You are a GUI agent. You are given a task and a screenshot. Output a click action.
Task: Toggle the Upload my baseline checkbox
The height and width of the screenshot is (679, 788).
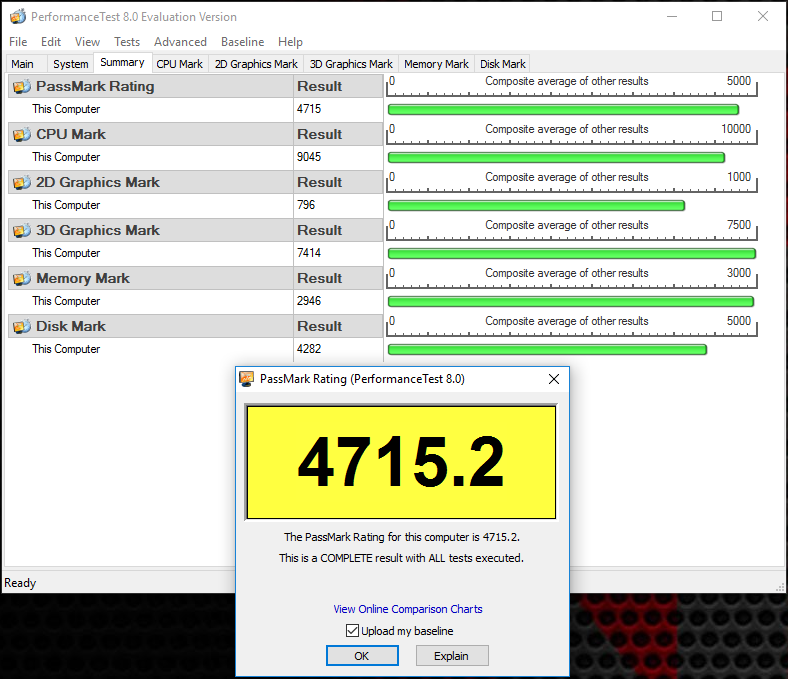point(352,630)
